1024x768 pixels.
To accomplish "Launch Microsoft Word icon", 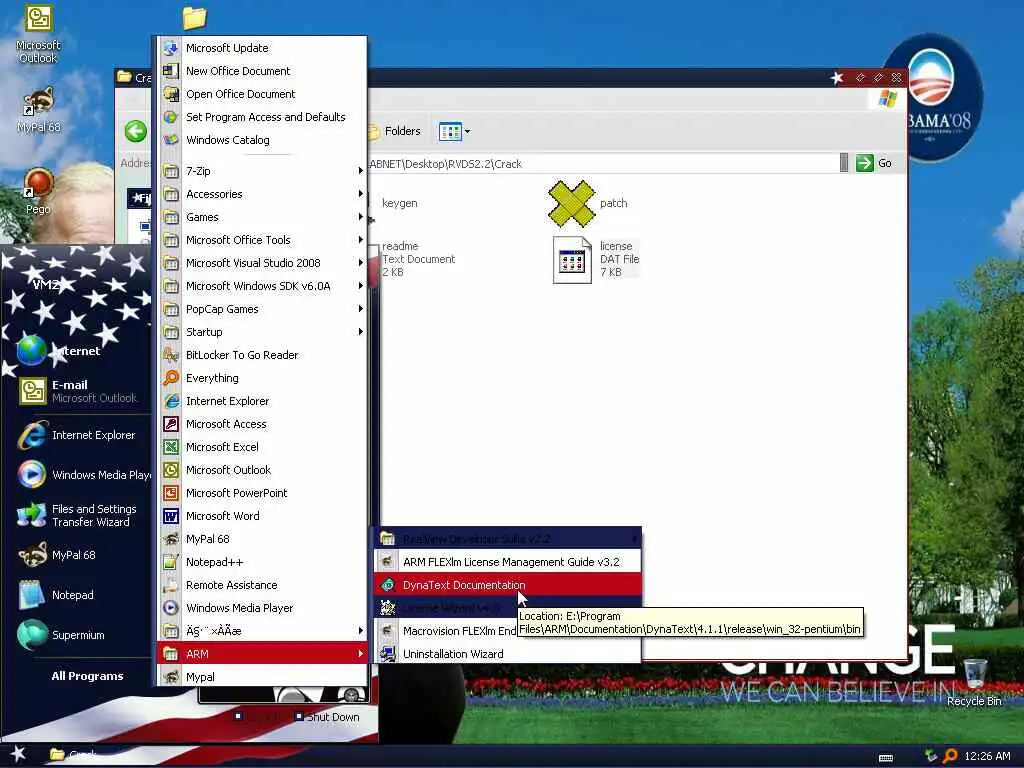I will tap(170, 516).
